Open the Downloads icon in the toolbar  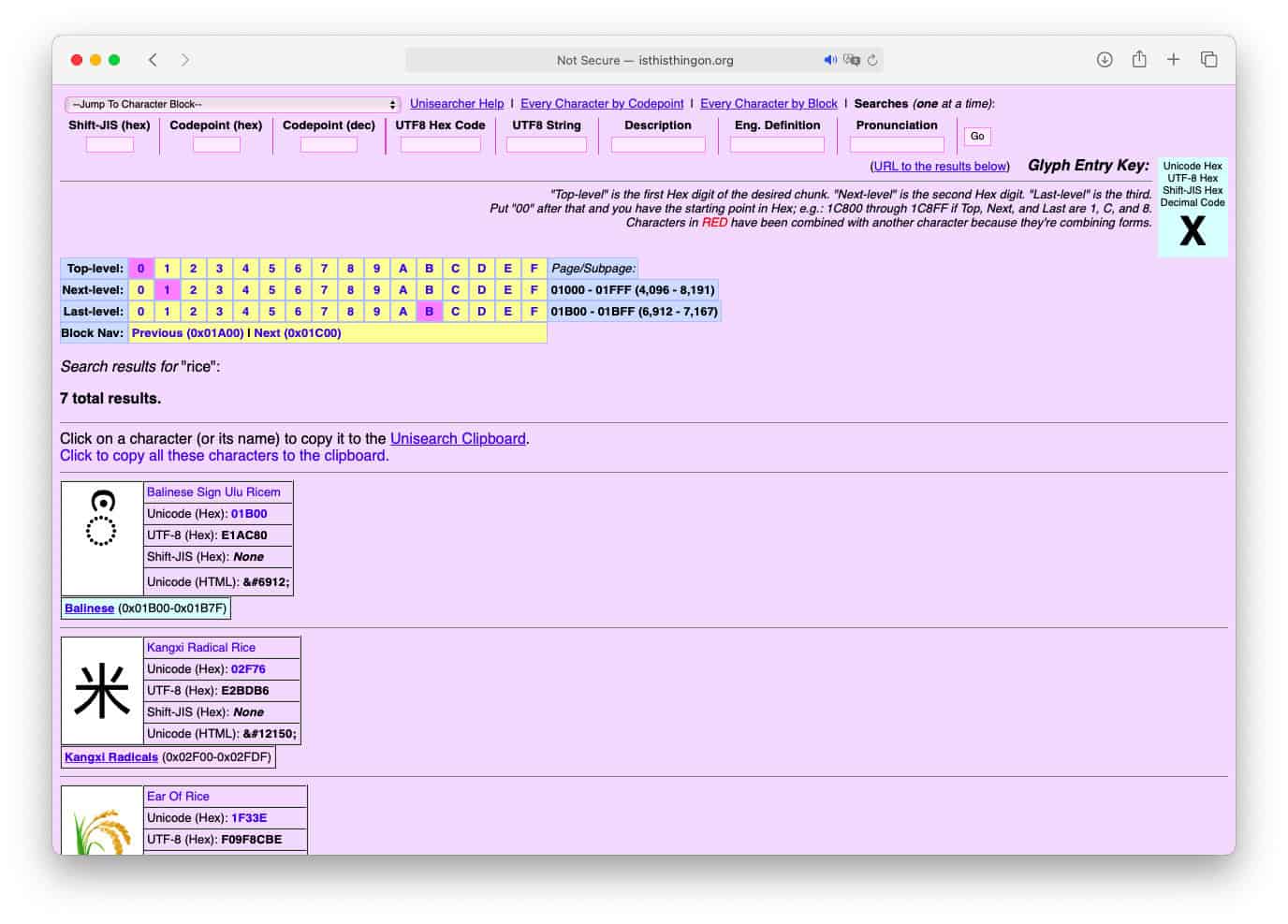tap(1105, 59)
